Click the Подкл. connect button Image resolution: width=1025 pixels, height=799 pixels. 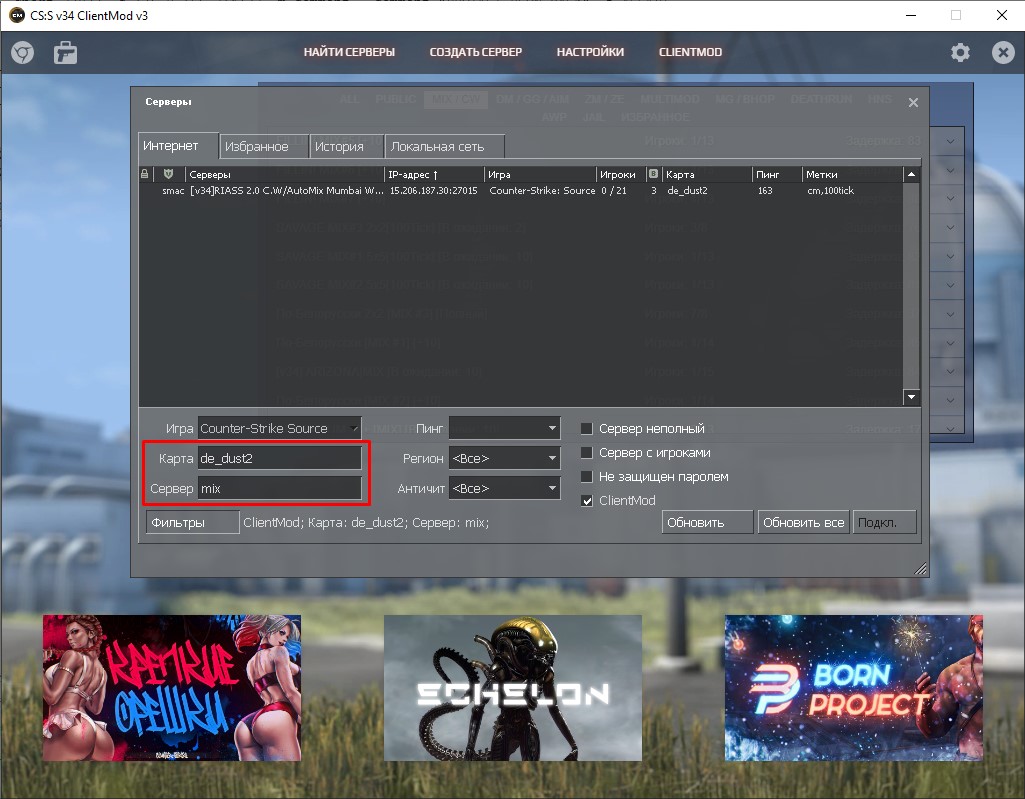click(884, 522)
